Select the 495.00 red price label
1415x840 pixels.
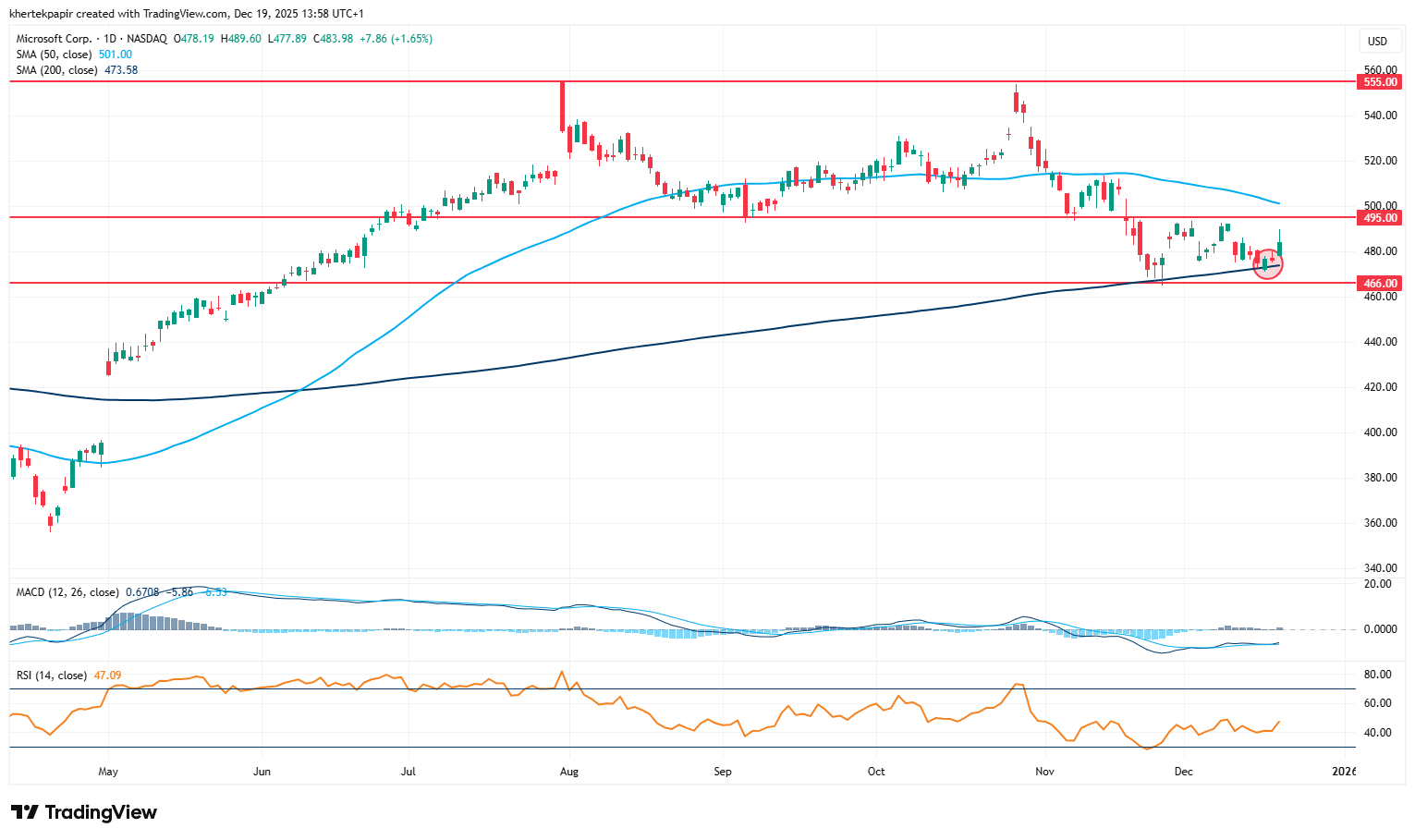pyautogui.click(x=1380, y=218)
